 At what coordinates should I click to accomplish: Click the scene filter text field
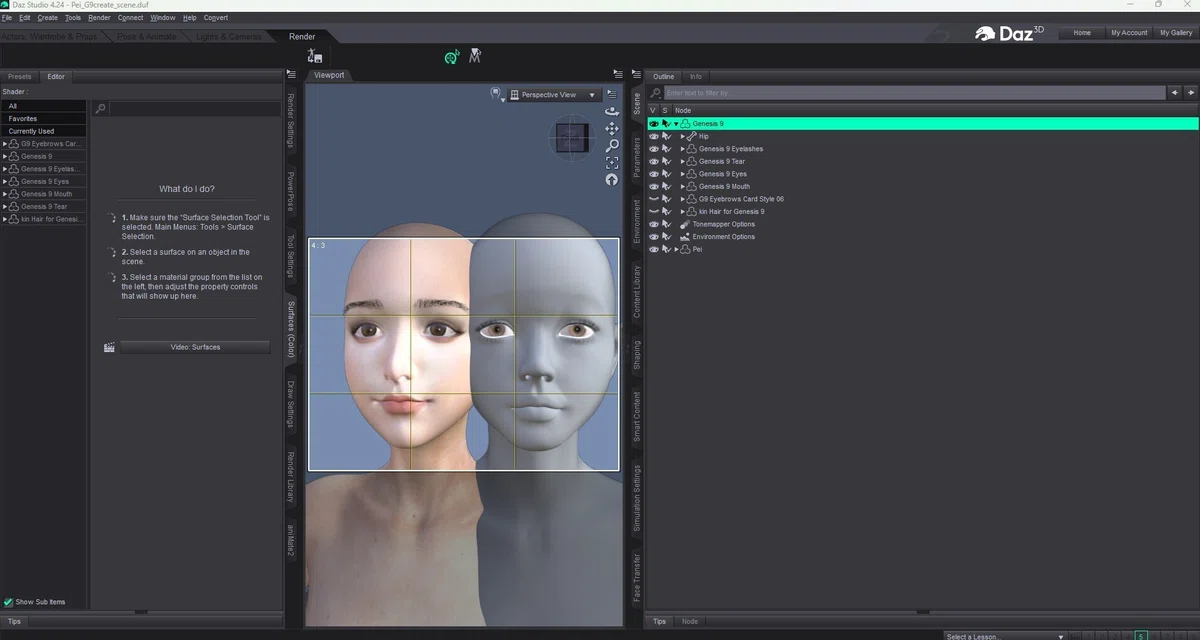coord(916,93)
